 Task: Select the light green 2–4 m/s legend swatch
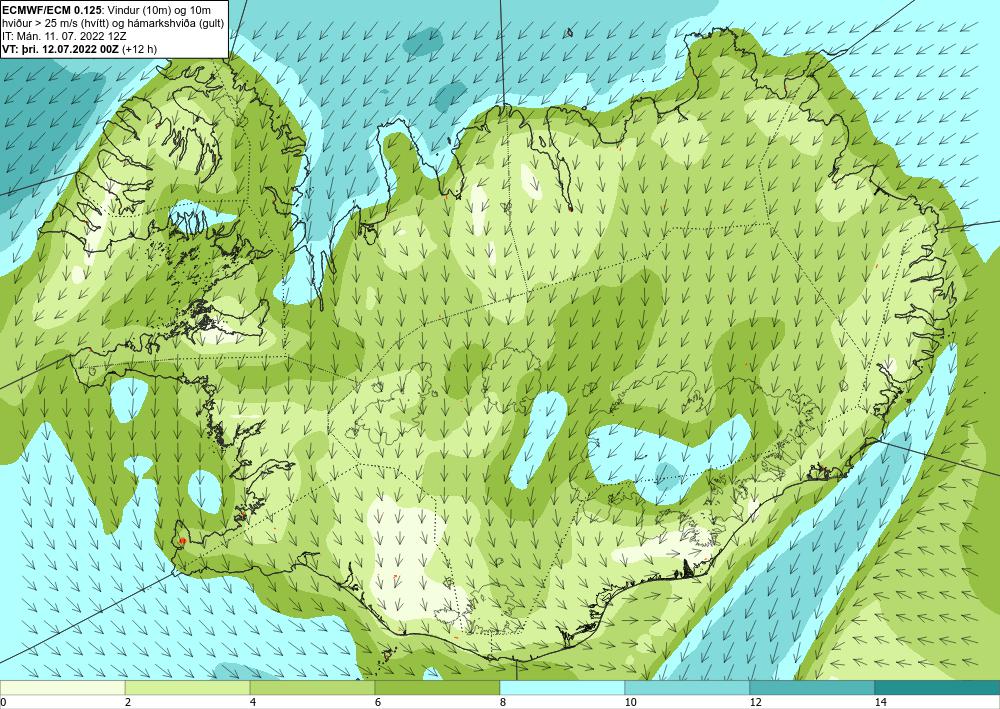tap(188, 688)
